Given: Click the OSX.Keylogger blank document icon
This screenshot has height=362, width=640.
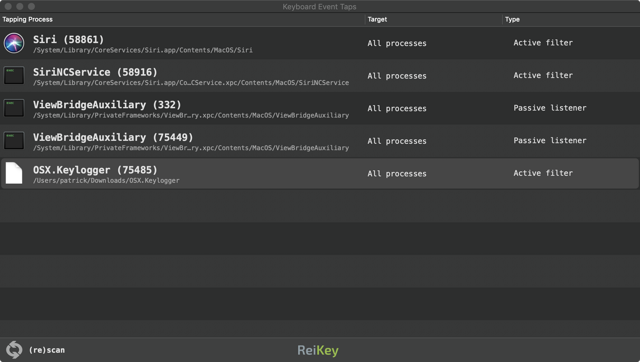Looking at the screenshot, I should click(x=14, y=173).
